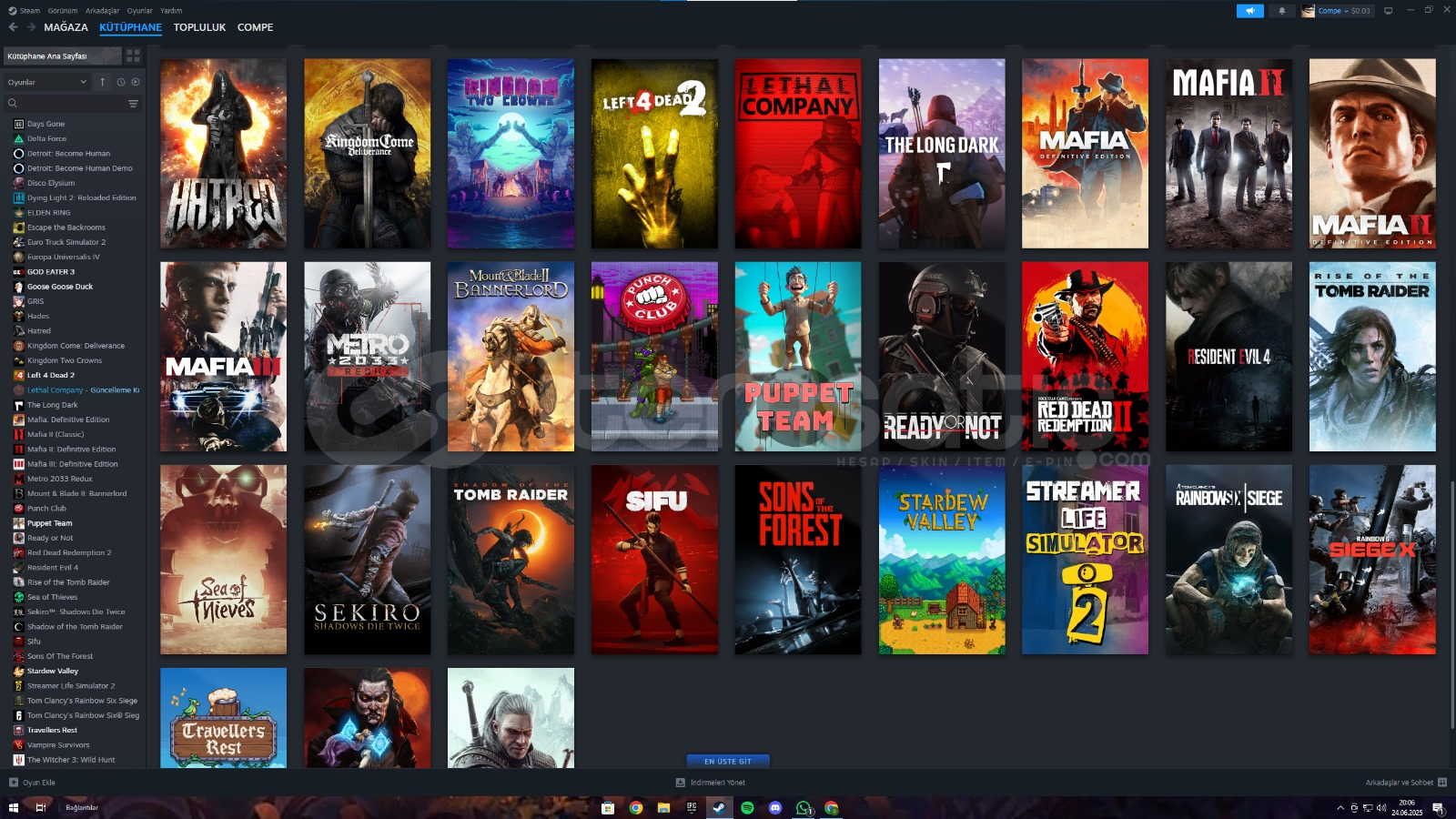Open the Windows Start menu

(x=13, y=807)
